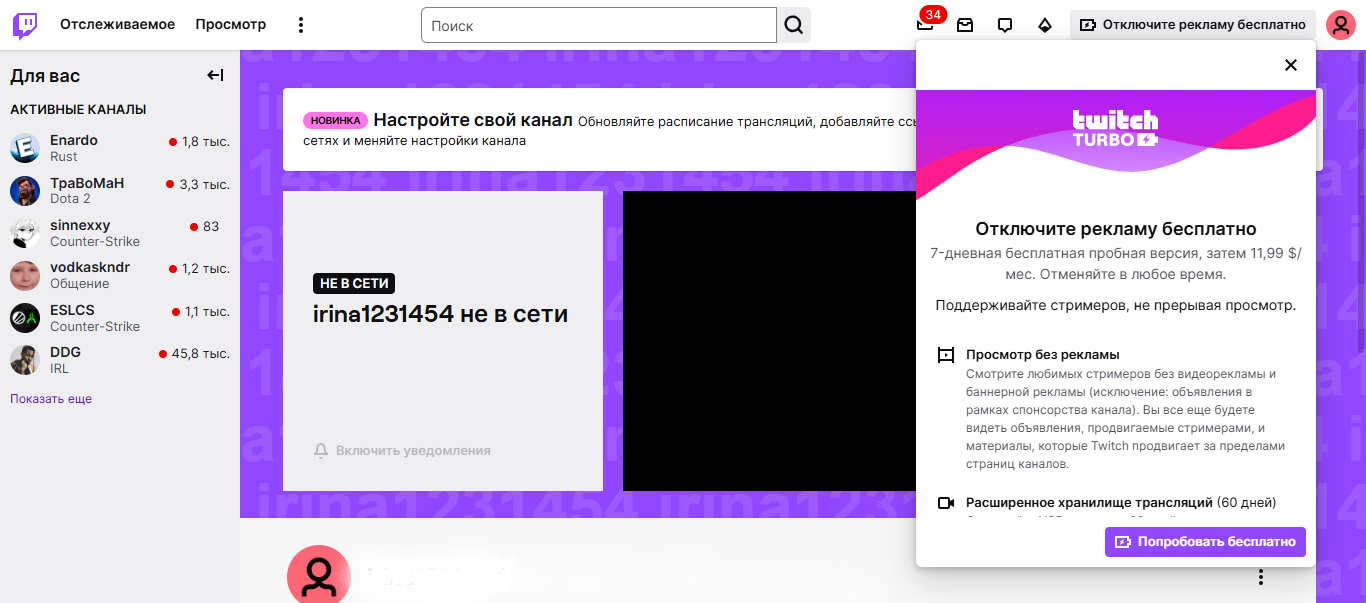Viewport: 1366px width, 603px height.
Task: Open DDG channel name
Action: [65, 352]
